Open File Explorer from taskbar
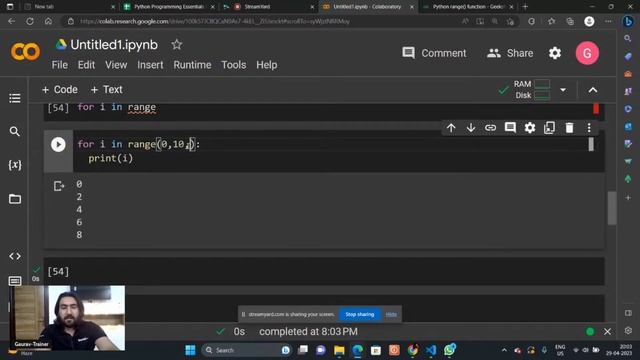This screenshot has height=360, width=640. pos(339,350)
